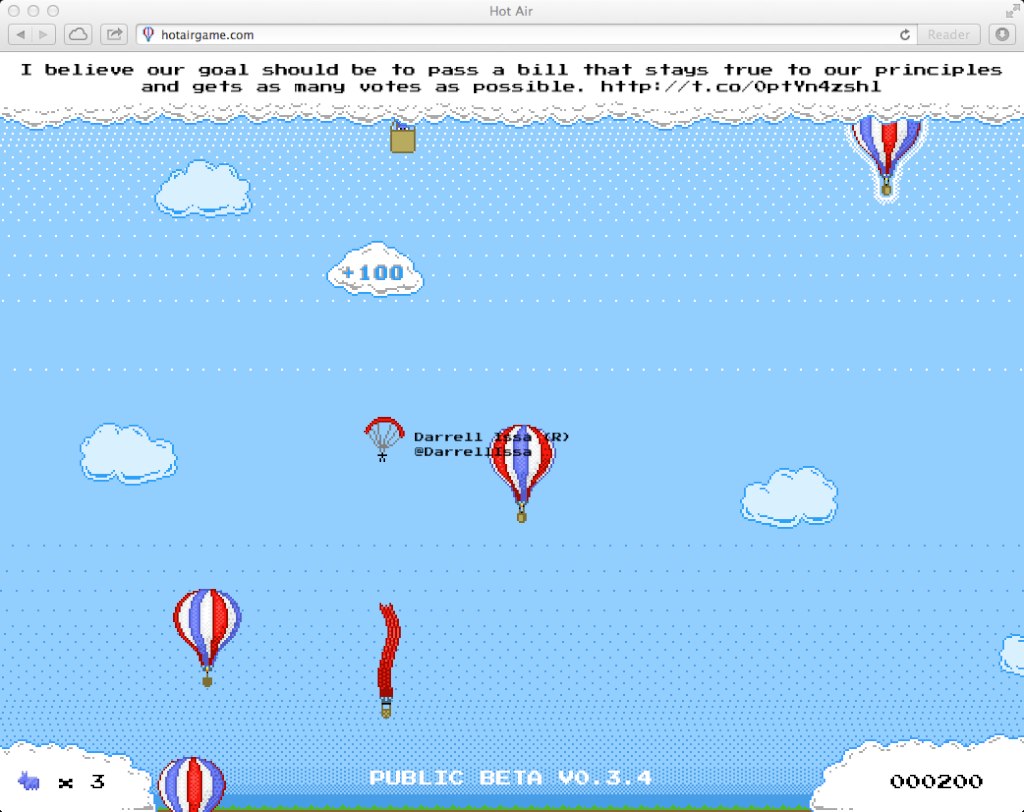Screen dimensions: 1024x812
Task: Go back using the navigation arrow
Action: 21,33
